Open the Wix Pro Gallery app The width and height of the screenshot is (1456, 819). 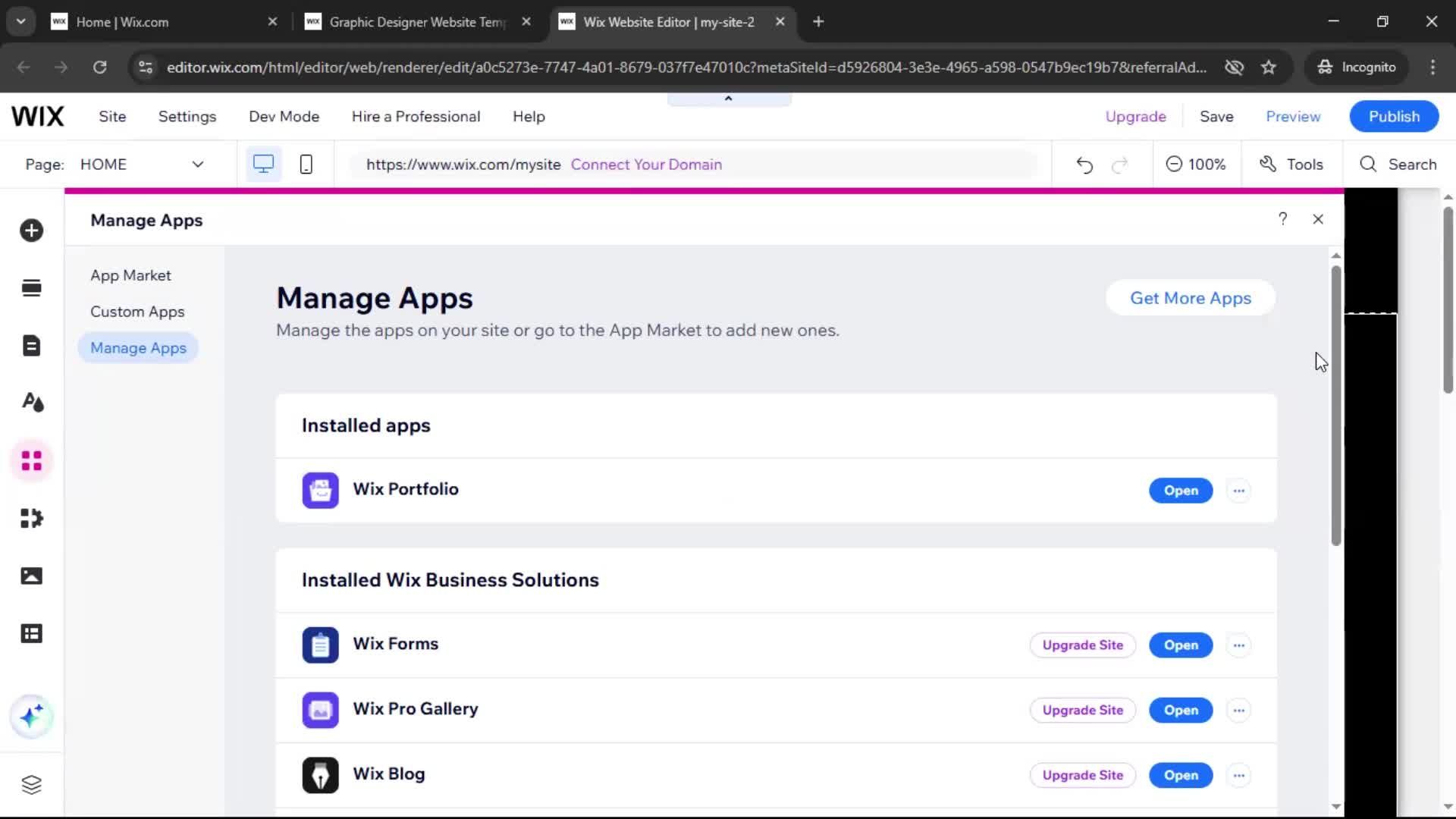1181,711
